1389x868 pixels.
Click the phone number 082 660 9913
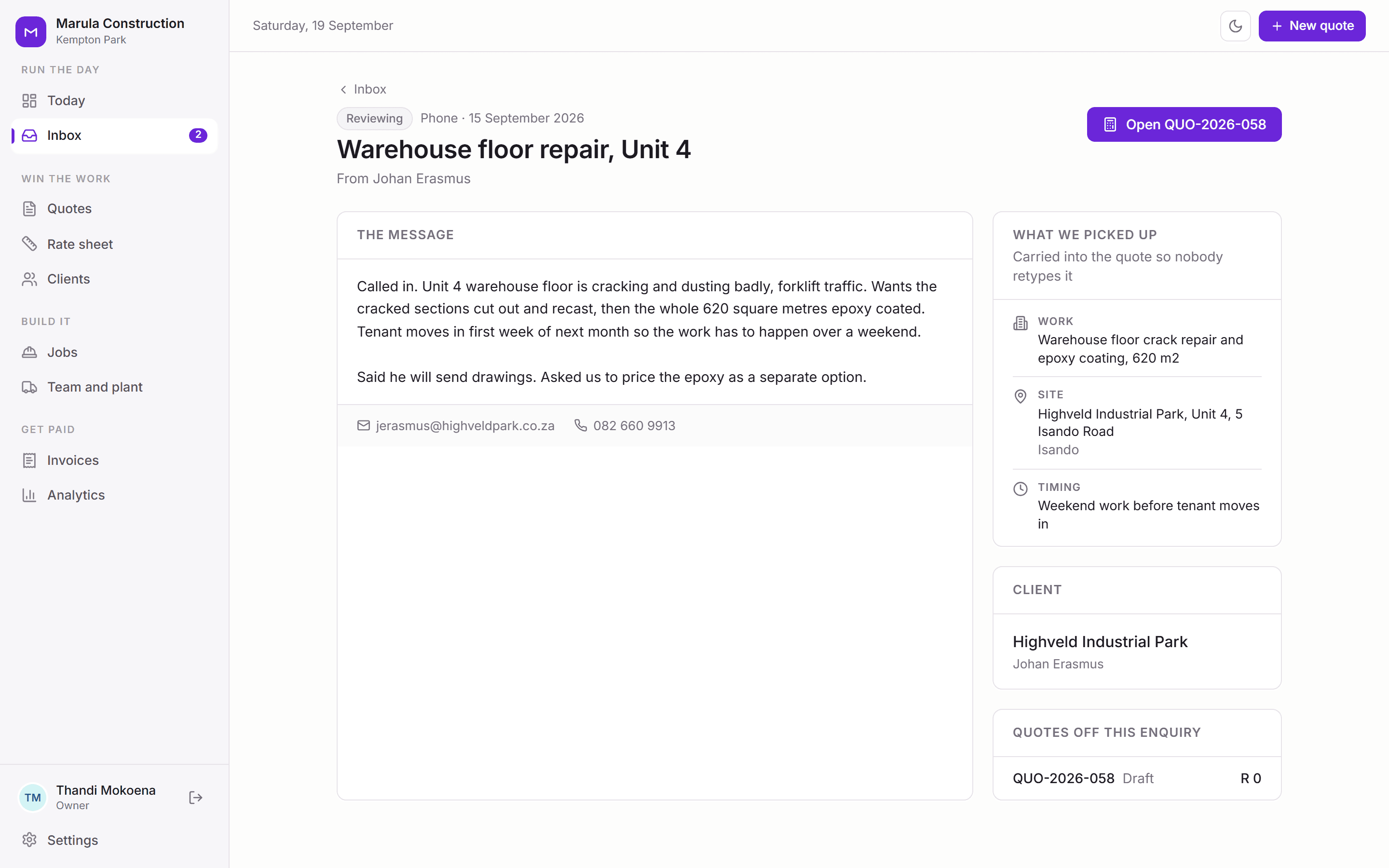tap(634, 425)
